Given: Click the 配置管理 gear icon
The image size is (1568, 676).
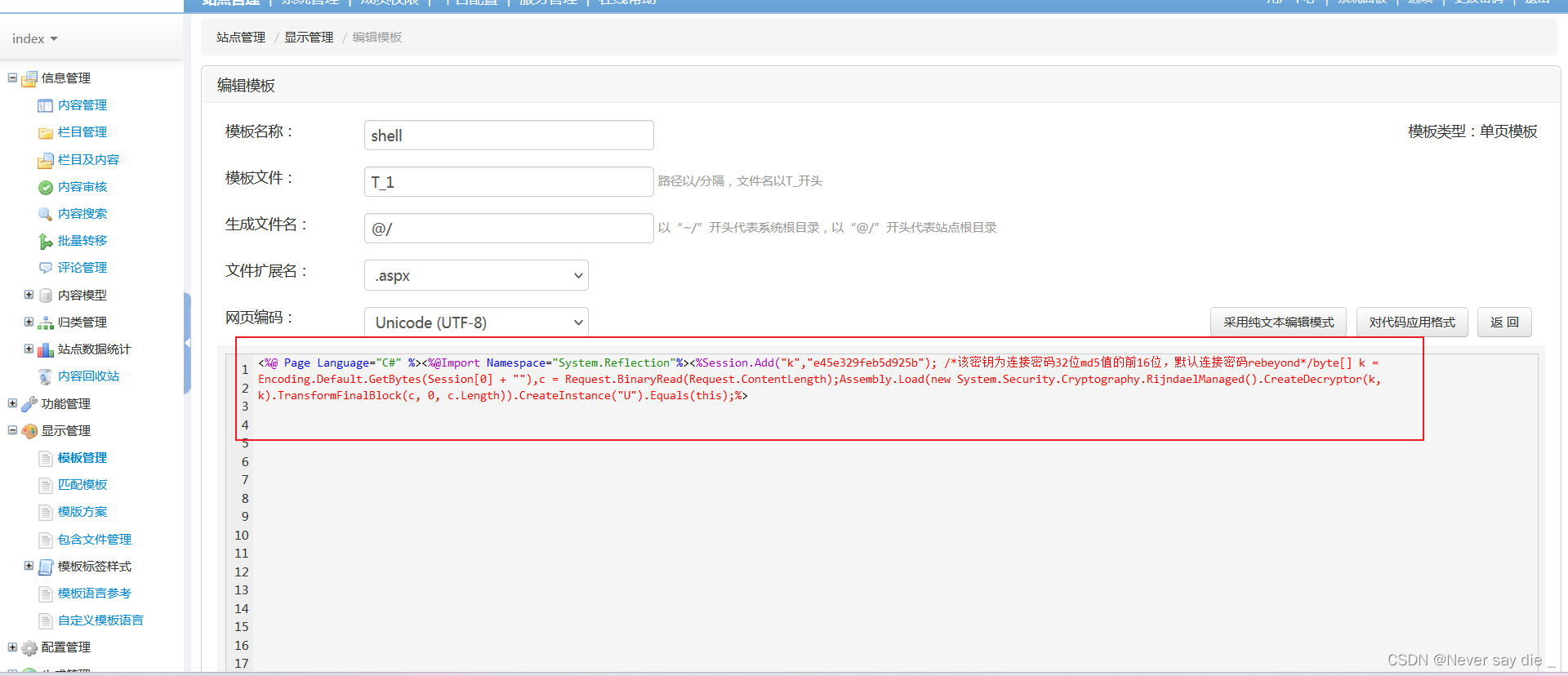Looking at the screenshot, I should [29, 647].
